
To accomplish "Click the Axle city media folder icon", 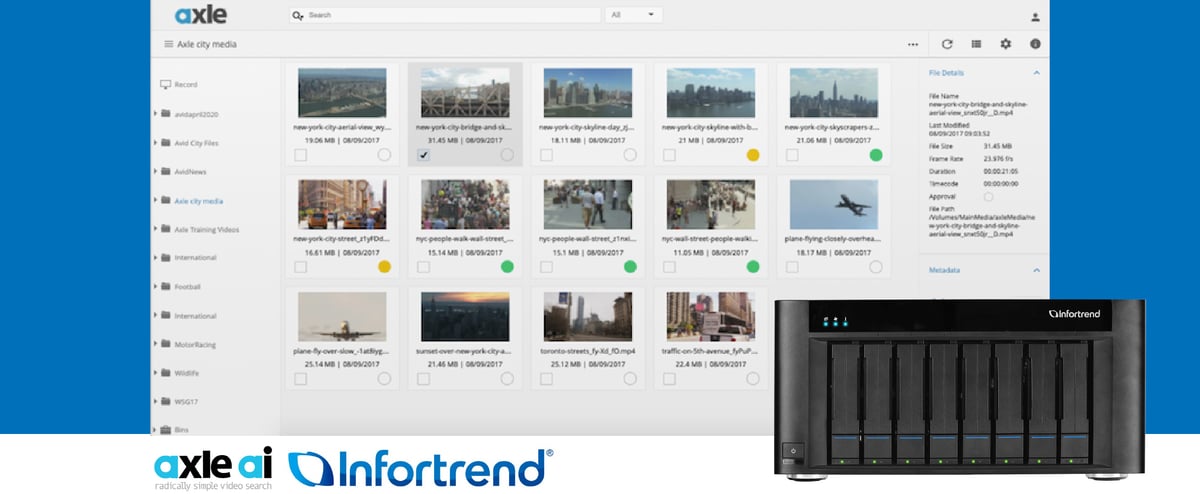I will click(165, 200).
